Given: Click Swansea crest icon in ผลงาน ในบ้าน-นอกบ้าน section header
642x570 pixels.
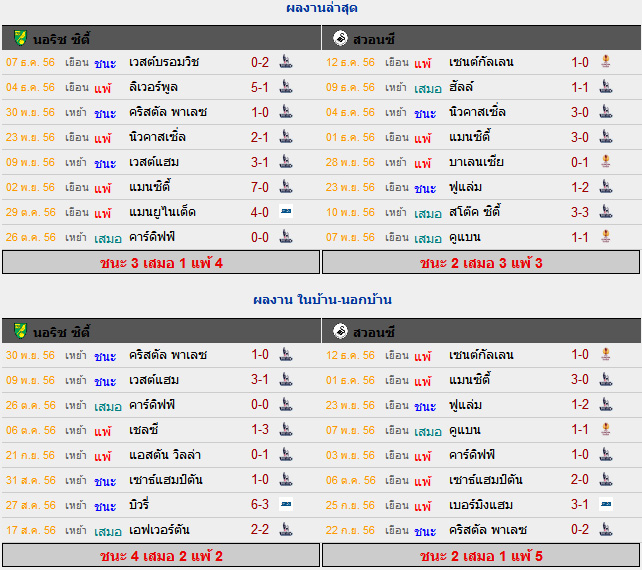Looking at the screenshot, I should pyautogui.click(x=340, y=331).
